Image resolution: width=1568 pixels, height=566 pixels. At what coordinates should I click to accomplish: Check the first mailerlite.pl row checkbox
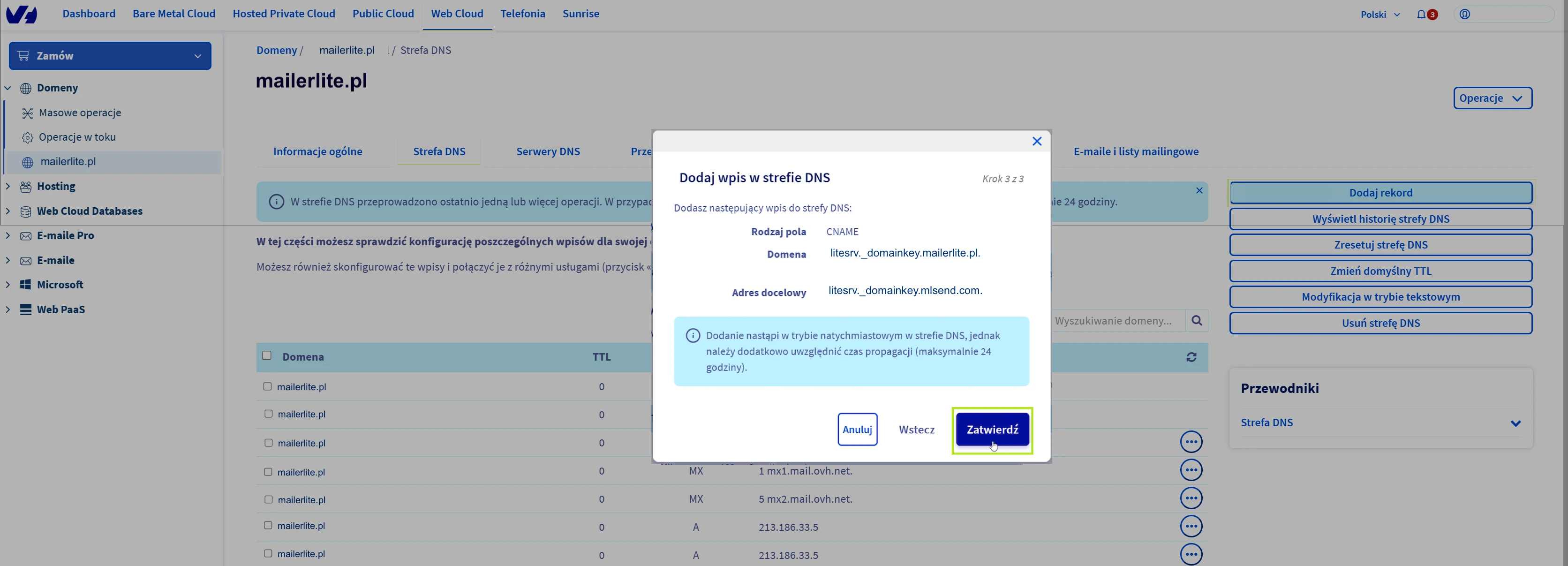[x=267, y=386]
